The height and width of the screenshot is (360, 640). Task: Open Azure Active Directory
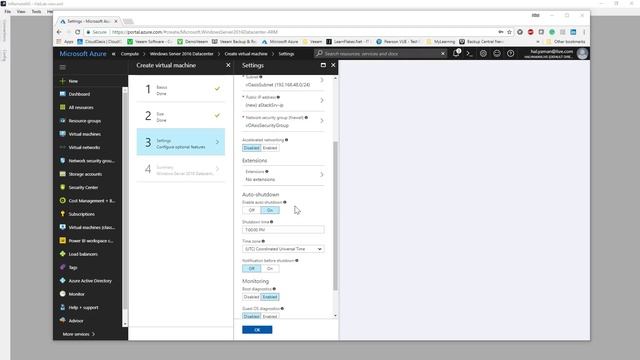point(90,281)
